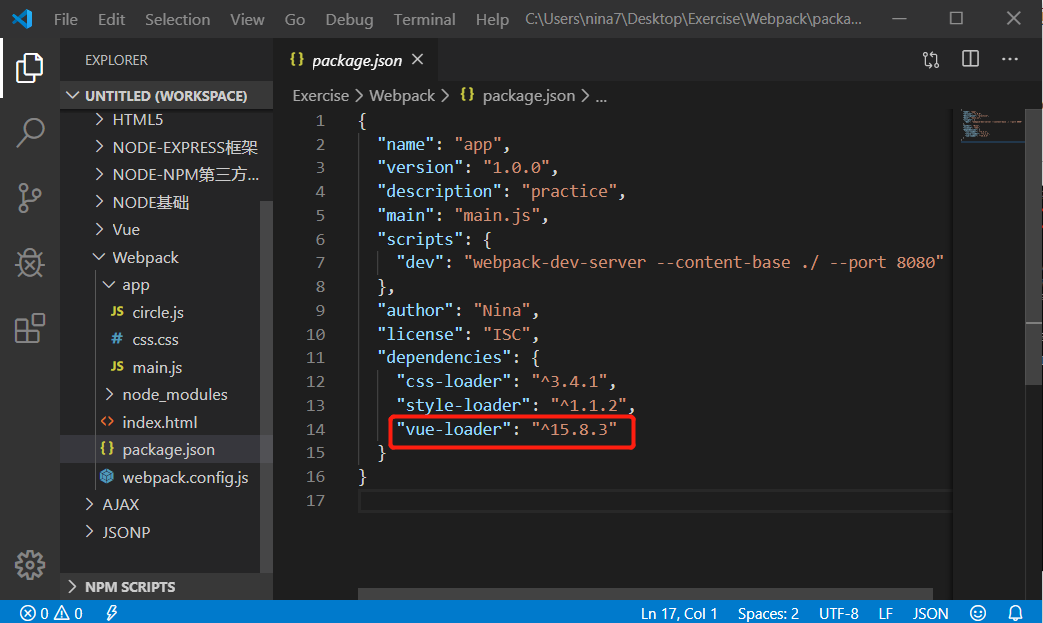Open the Debug view (bug icon)

click(29, 263)
